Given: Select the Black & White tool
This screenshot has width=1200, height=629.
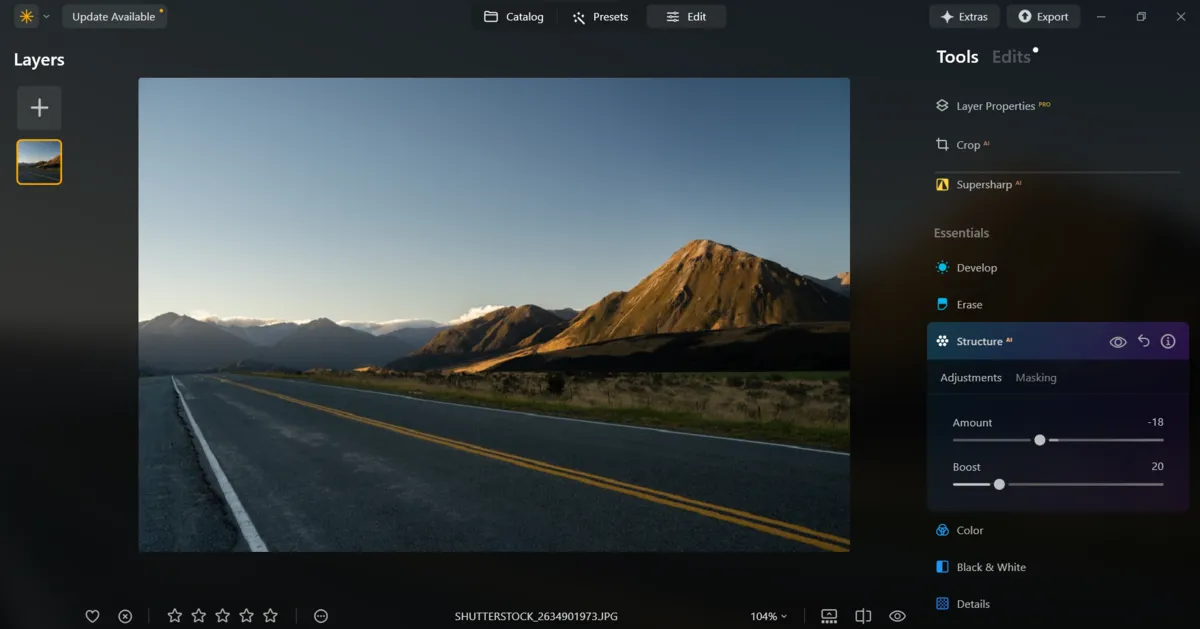Looking at the screenshot, I should coord(990,567).
